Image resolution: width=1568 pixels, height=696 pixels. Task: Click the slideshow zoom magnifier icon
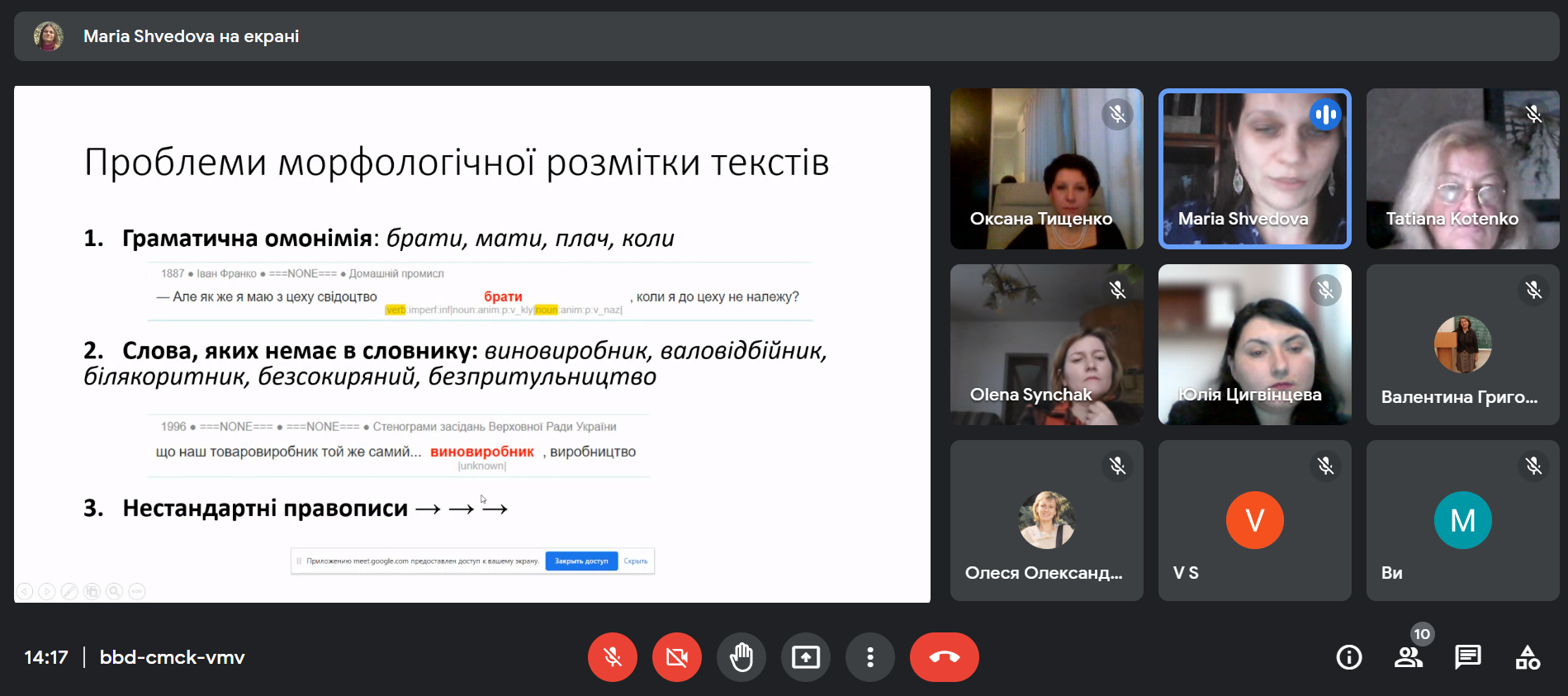pyautogui.click(x=115, y=591)
